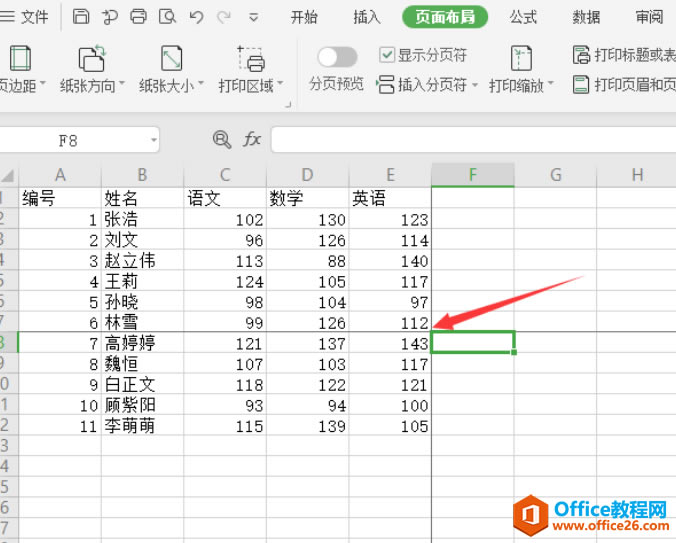Click the name cell 张浩

click(x=142, y=219)
